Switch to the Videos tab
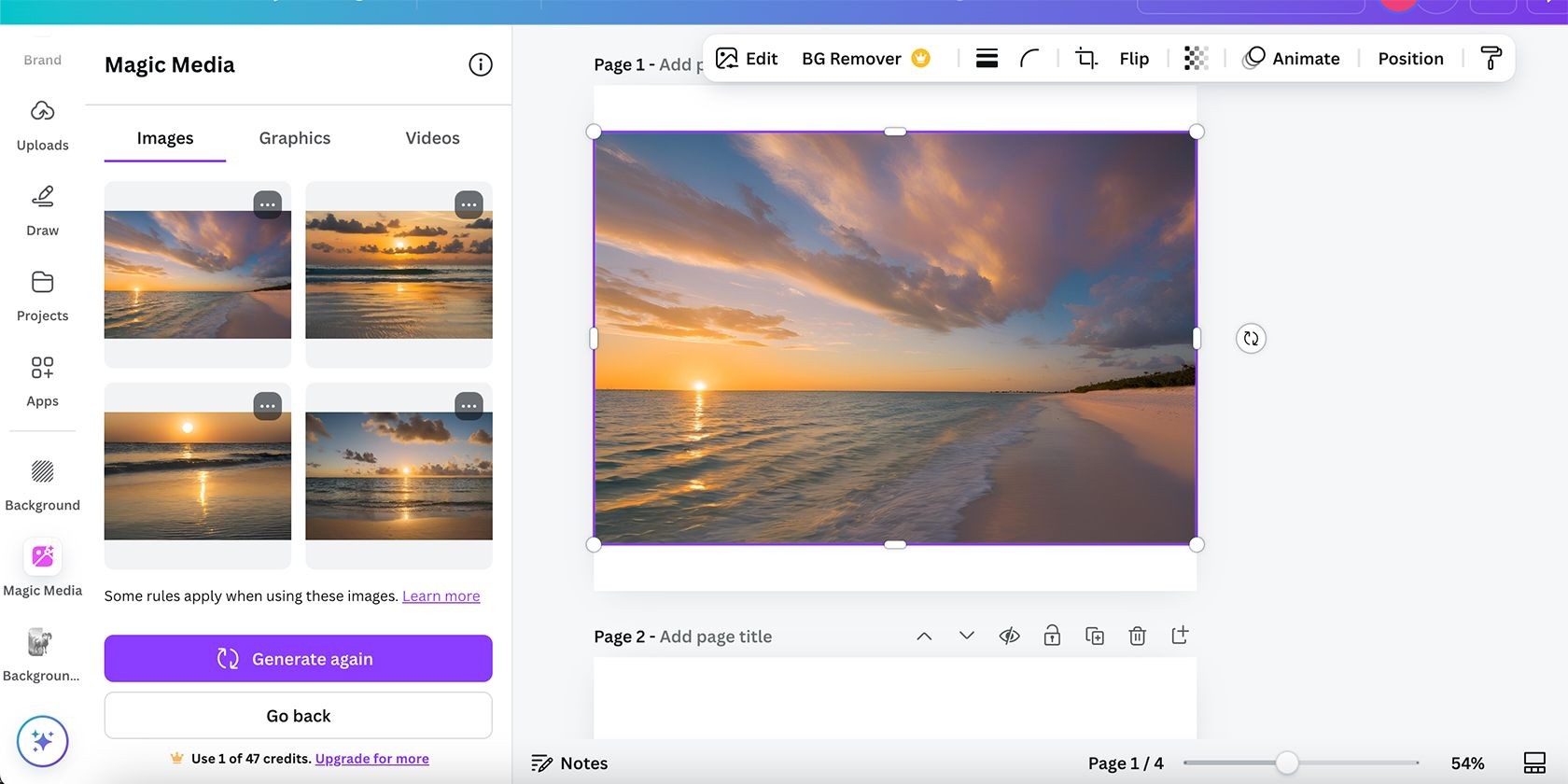Screen dimensions: 1568x784 [x=432, y=138]
